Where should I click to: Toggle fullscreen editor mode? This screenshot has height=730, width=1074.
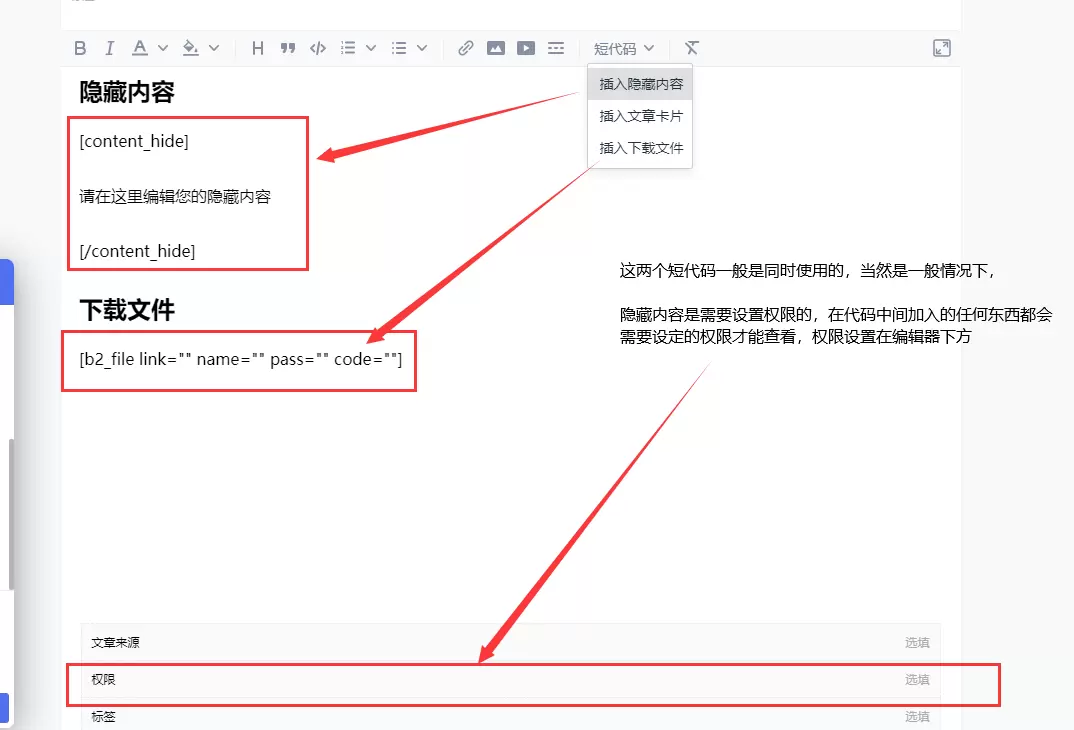point(941,47)
